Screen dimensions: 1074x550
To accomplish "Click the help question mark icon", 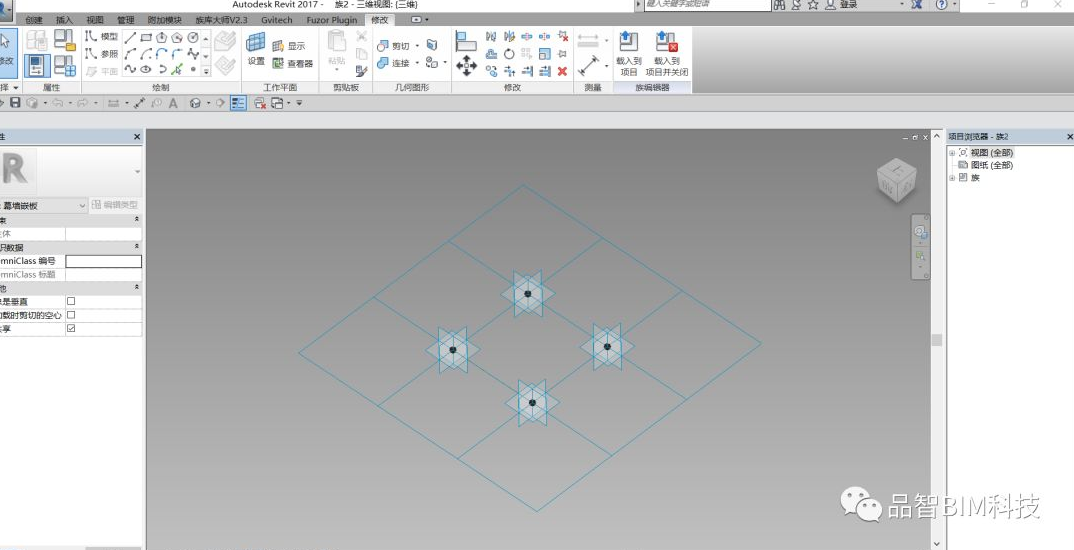I will pos(942,5).
